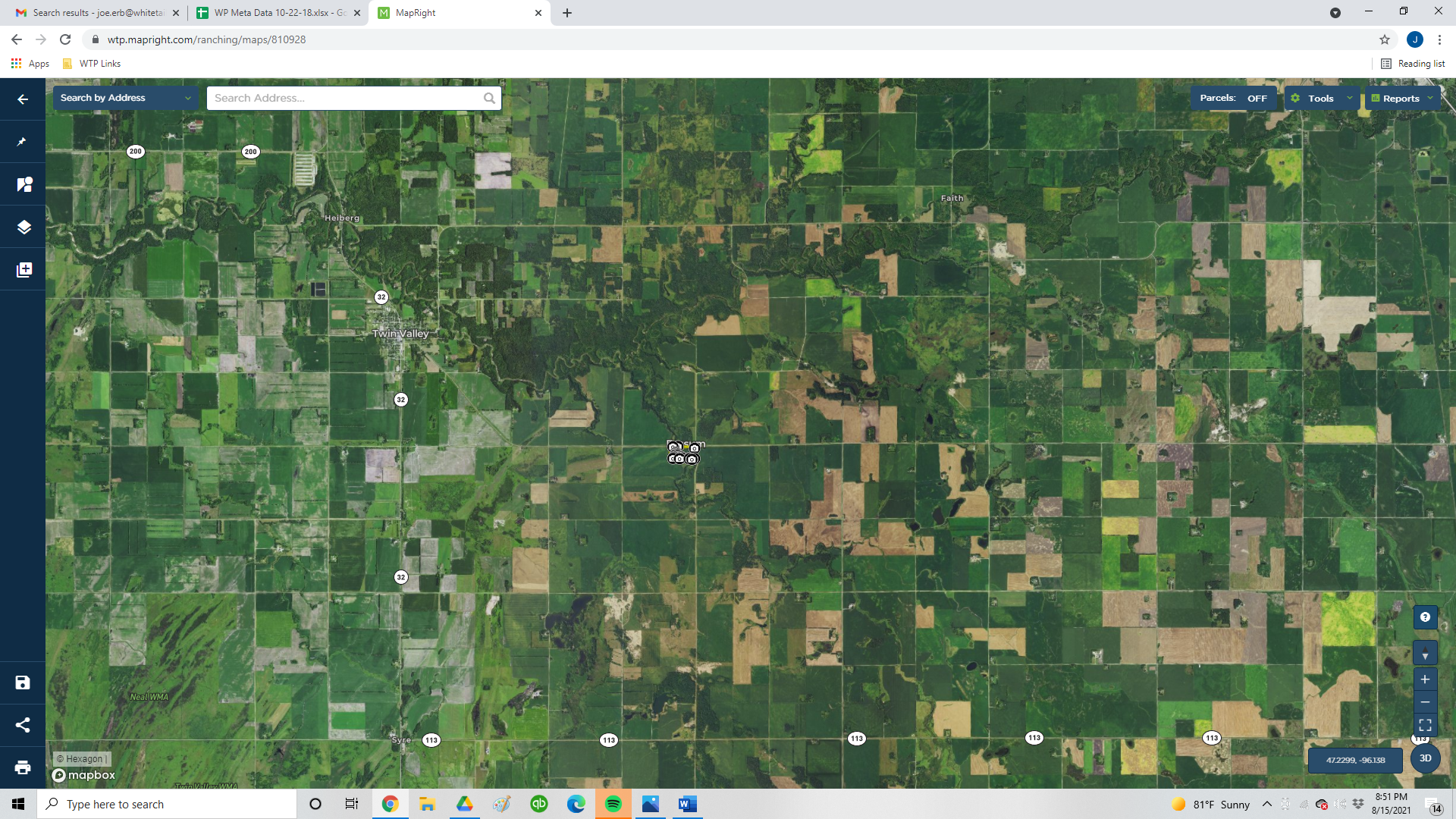The image size is (1456, 819).
Task: Toggle 3D map view
Action: [1425, 758]
